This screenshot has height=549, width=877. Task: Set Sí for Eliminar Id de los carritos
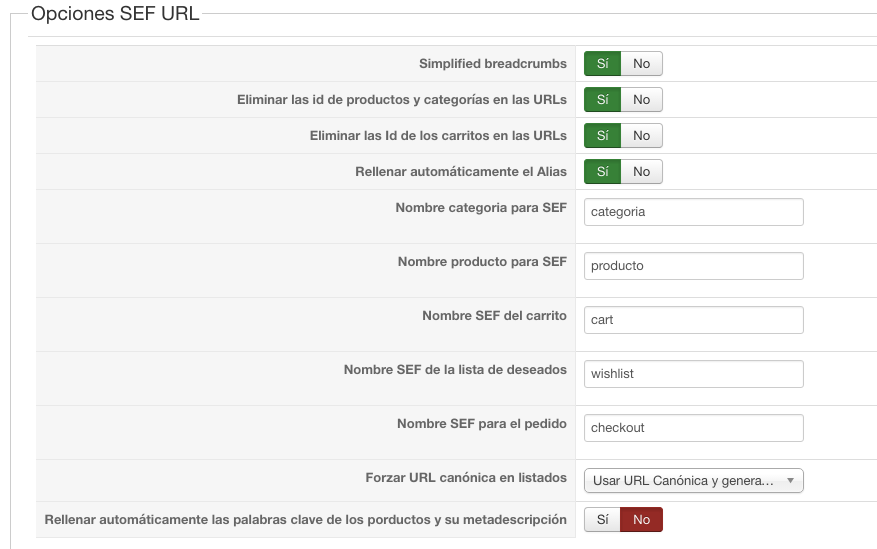pos(602,135)
